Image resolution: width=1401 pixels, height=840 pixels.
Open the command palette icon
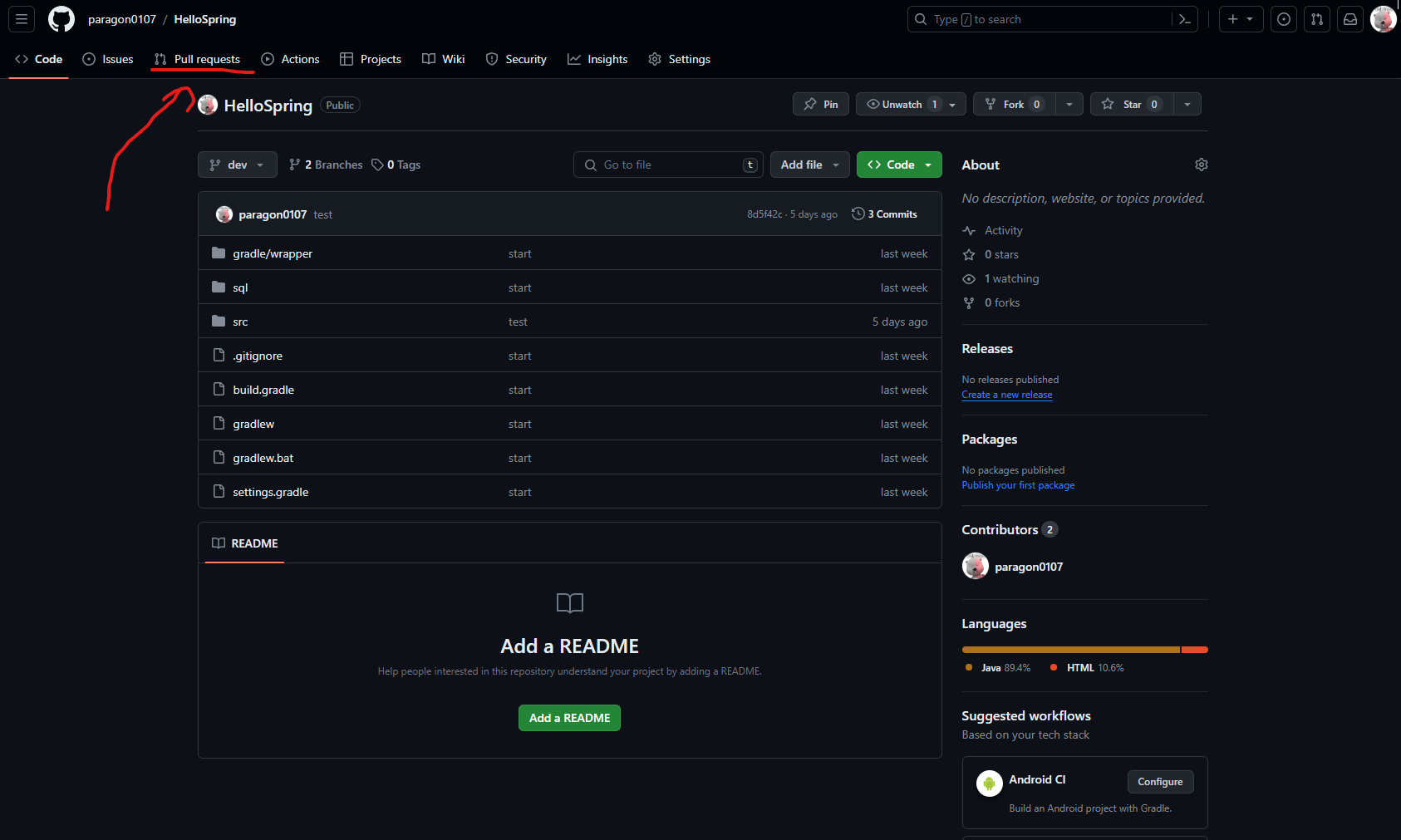(x=1185, y=19)
